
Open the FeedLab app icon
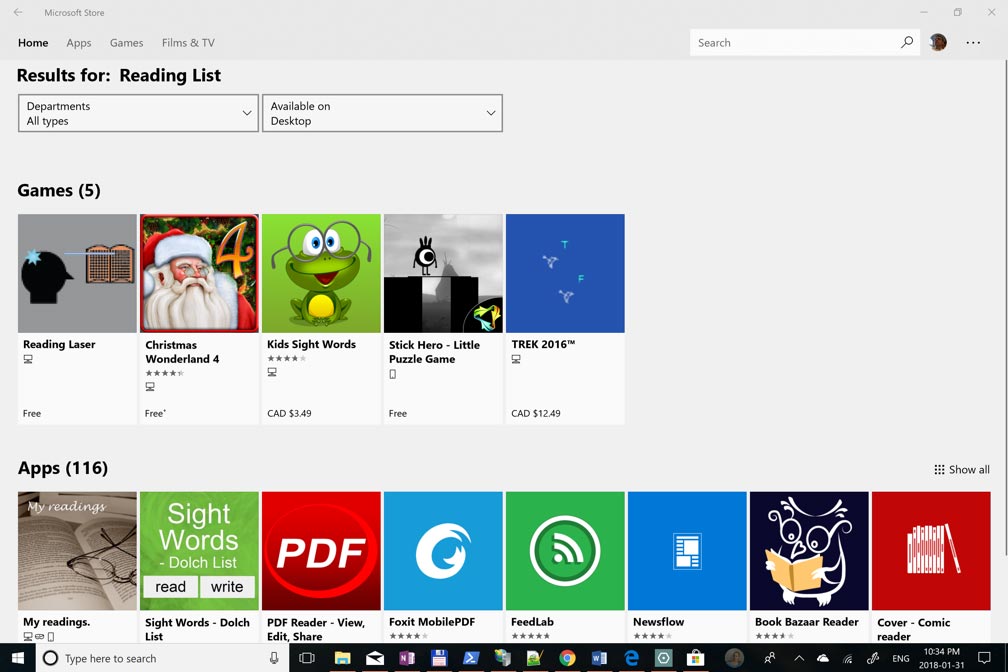tap(565, 551)
